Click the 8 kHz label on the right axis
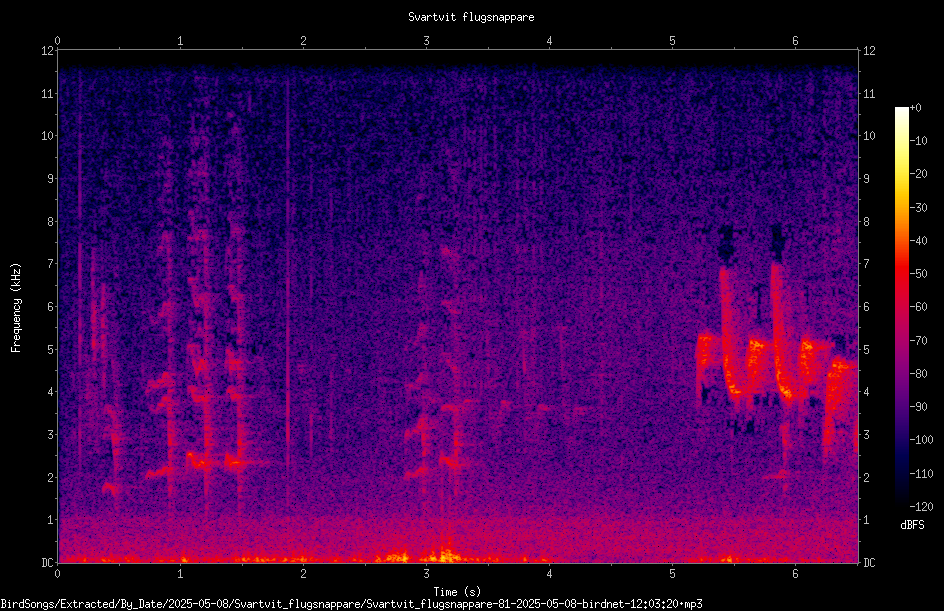The image size is (944, 611). [866, 222]
